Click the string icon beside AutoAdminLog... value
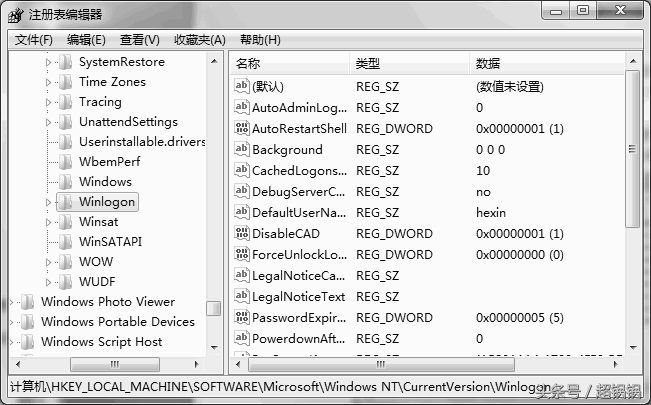Screen dimensions: 651x405 [242, 107]
